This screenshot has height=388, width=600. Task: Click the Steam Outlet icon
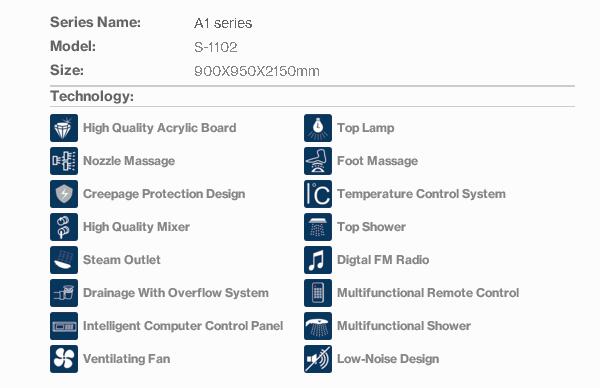64,260
